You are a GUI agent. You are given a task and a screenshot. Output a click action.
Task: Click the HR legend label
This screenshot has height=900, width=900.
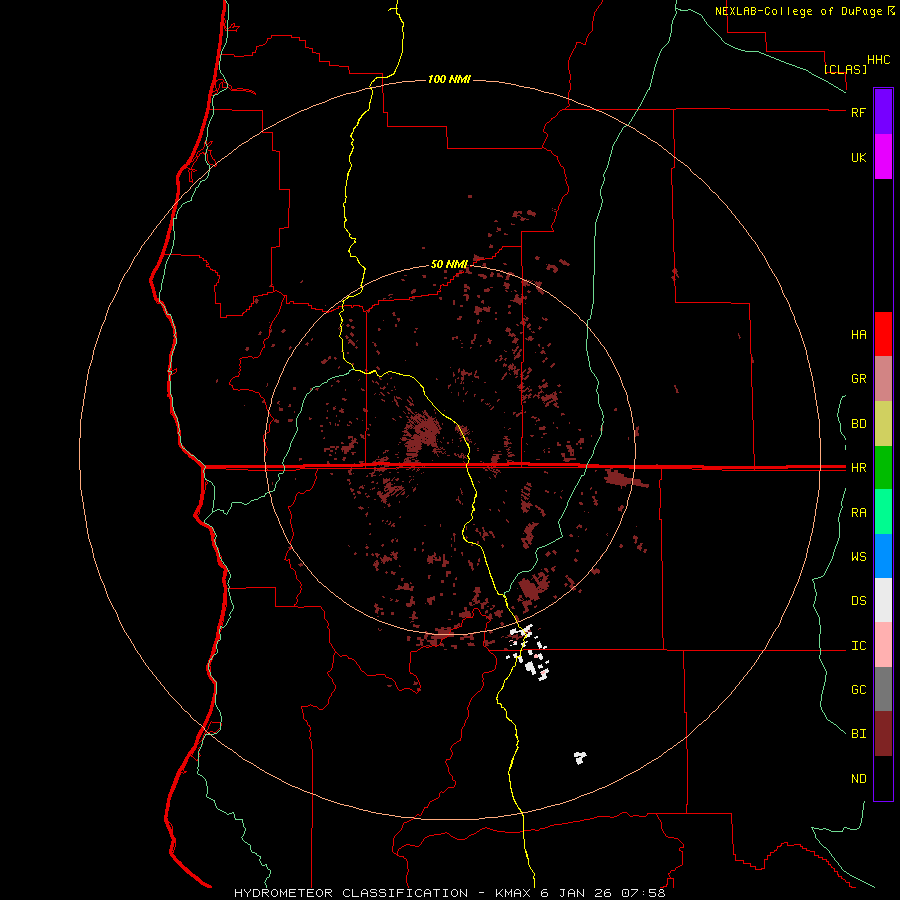858,468
